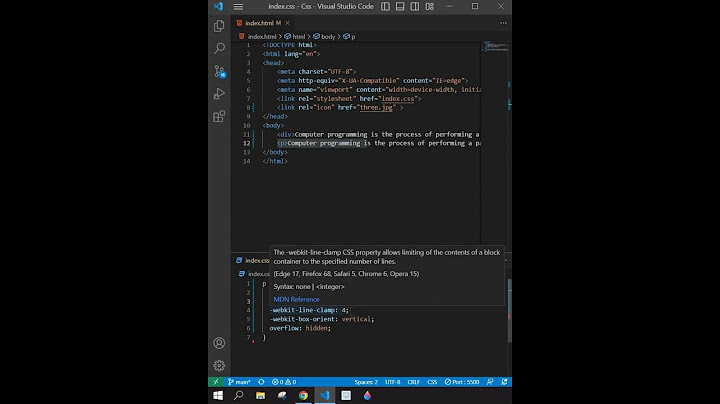Open the feedback icon in status bar
This screenshot has width=720, height=404.
point(490,382)
